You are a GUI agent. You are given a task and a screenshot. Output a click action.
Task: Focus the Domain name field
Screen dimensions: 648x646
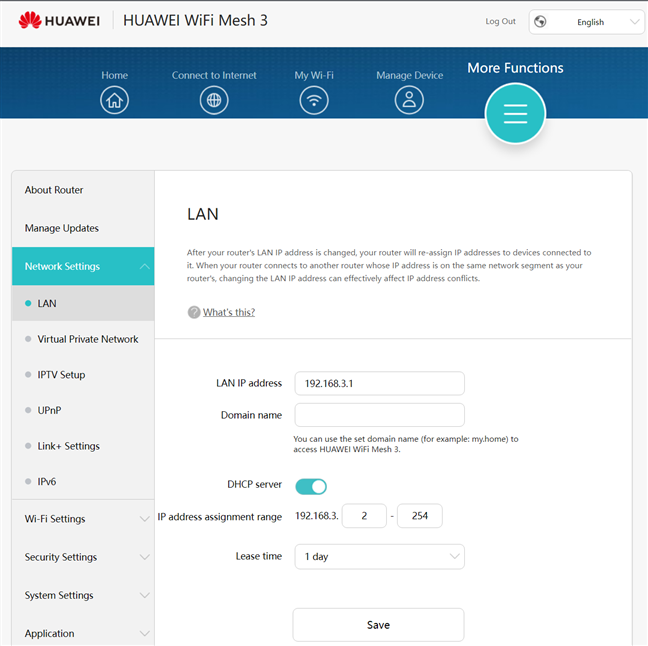pyautogui.click(x=379, y=415)
